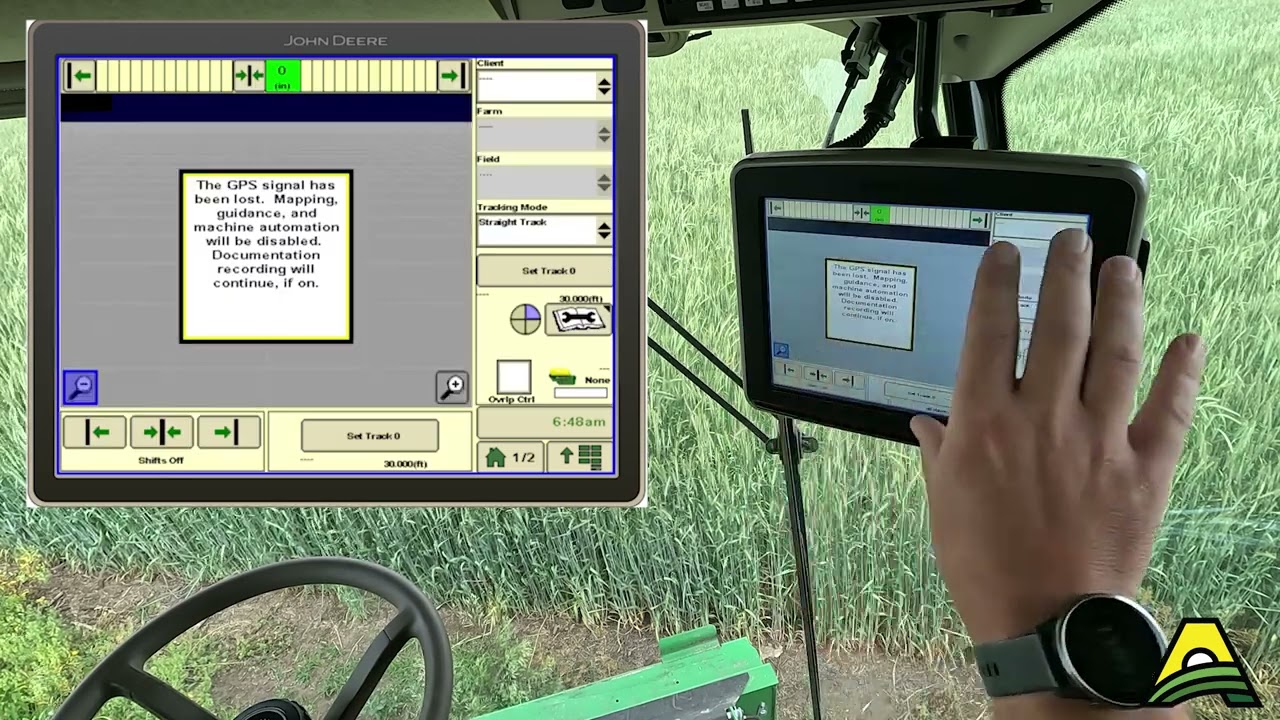Expand the Tracking Mode Straight Track dropdown
The width and height of the screenshot is (1280, 720).
point(544,230)
